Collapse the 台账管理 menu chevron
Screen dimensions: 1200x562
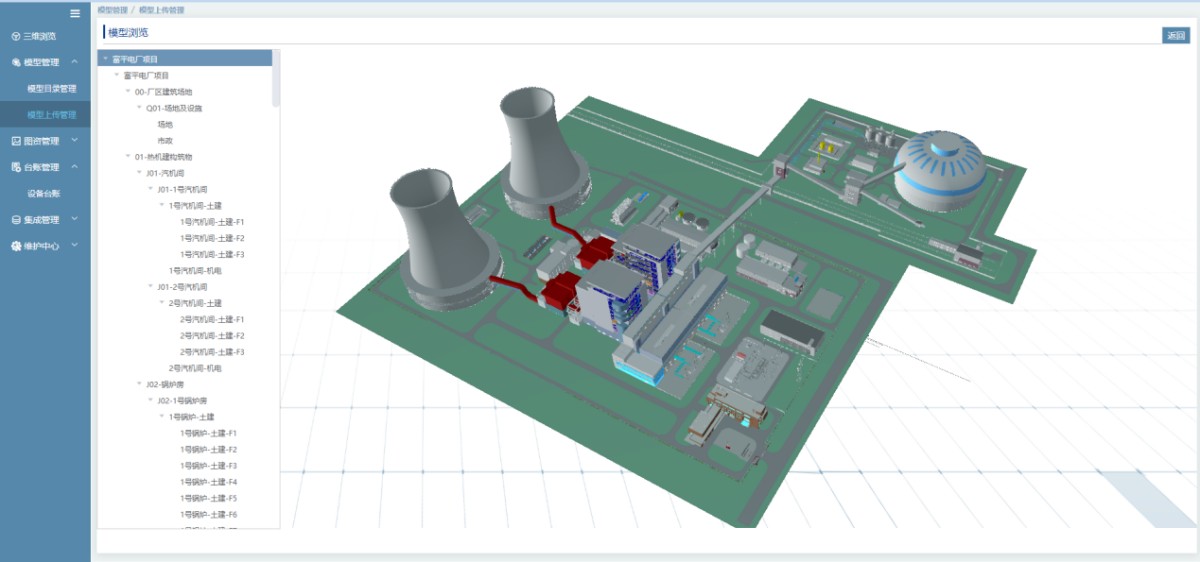tap(75, 167)
